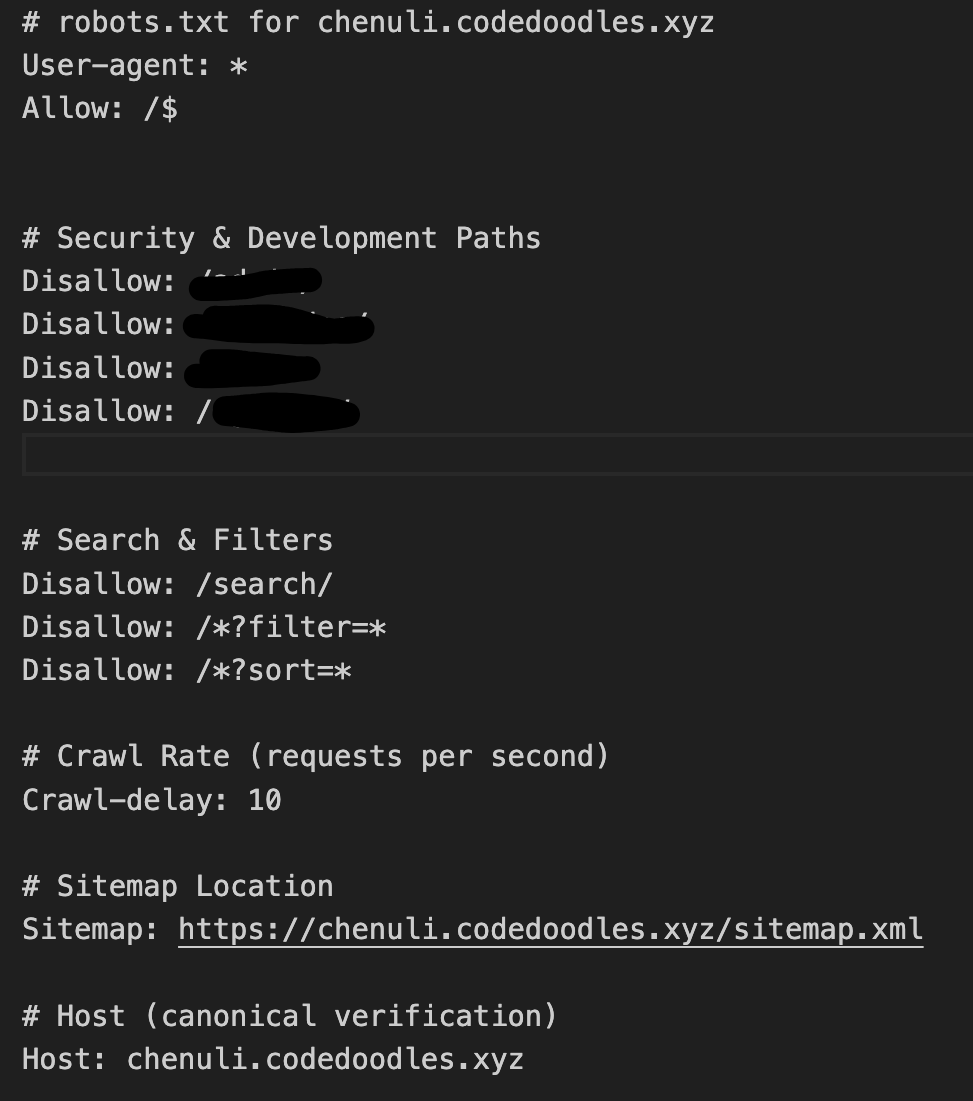Click the sort query Disallow rule
Image resolution: width=973 pixels, height=1101 pixels.
point(187,670)
